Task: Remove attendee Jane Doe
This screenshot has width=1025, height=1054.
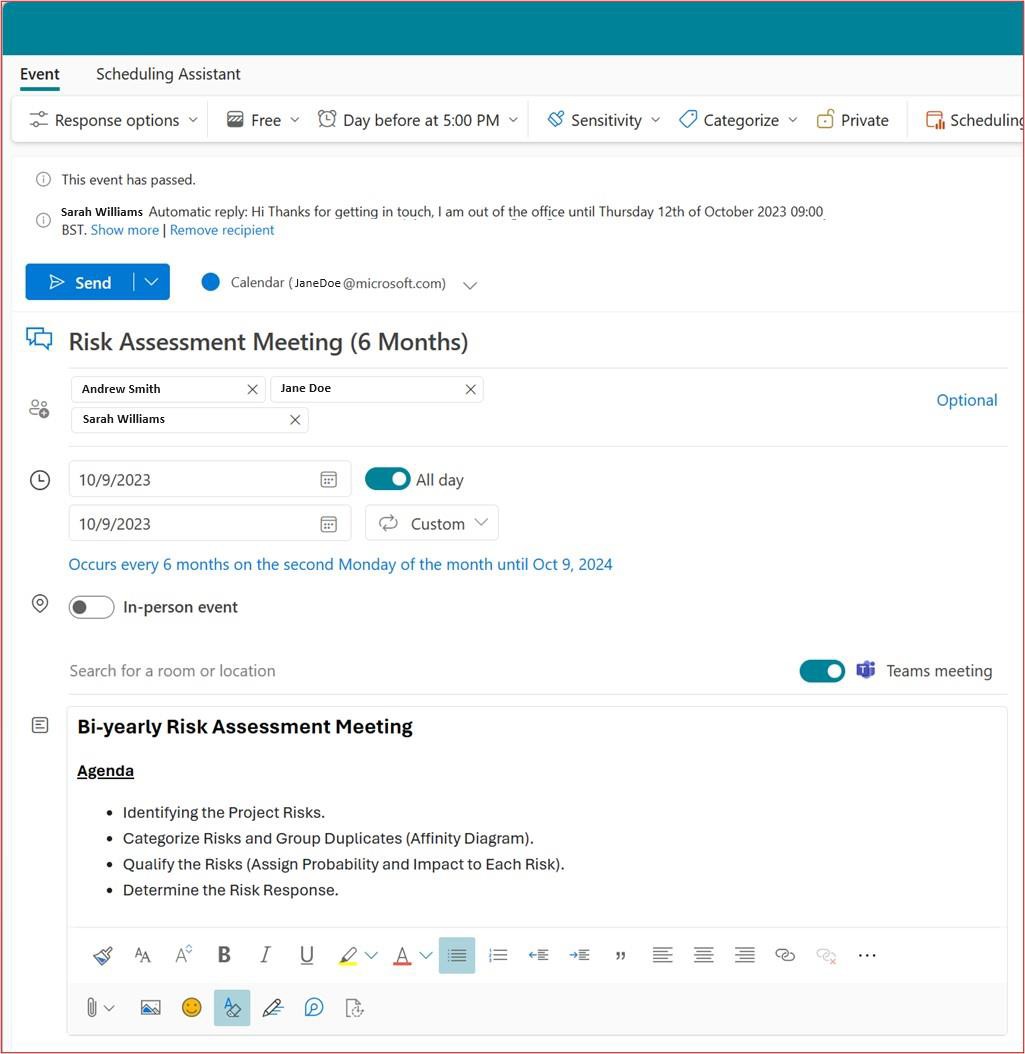Action: coord(470,389)
